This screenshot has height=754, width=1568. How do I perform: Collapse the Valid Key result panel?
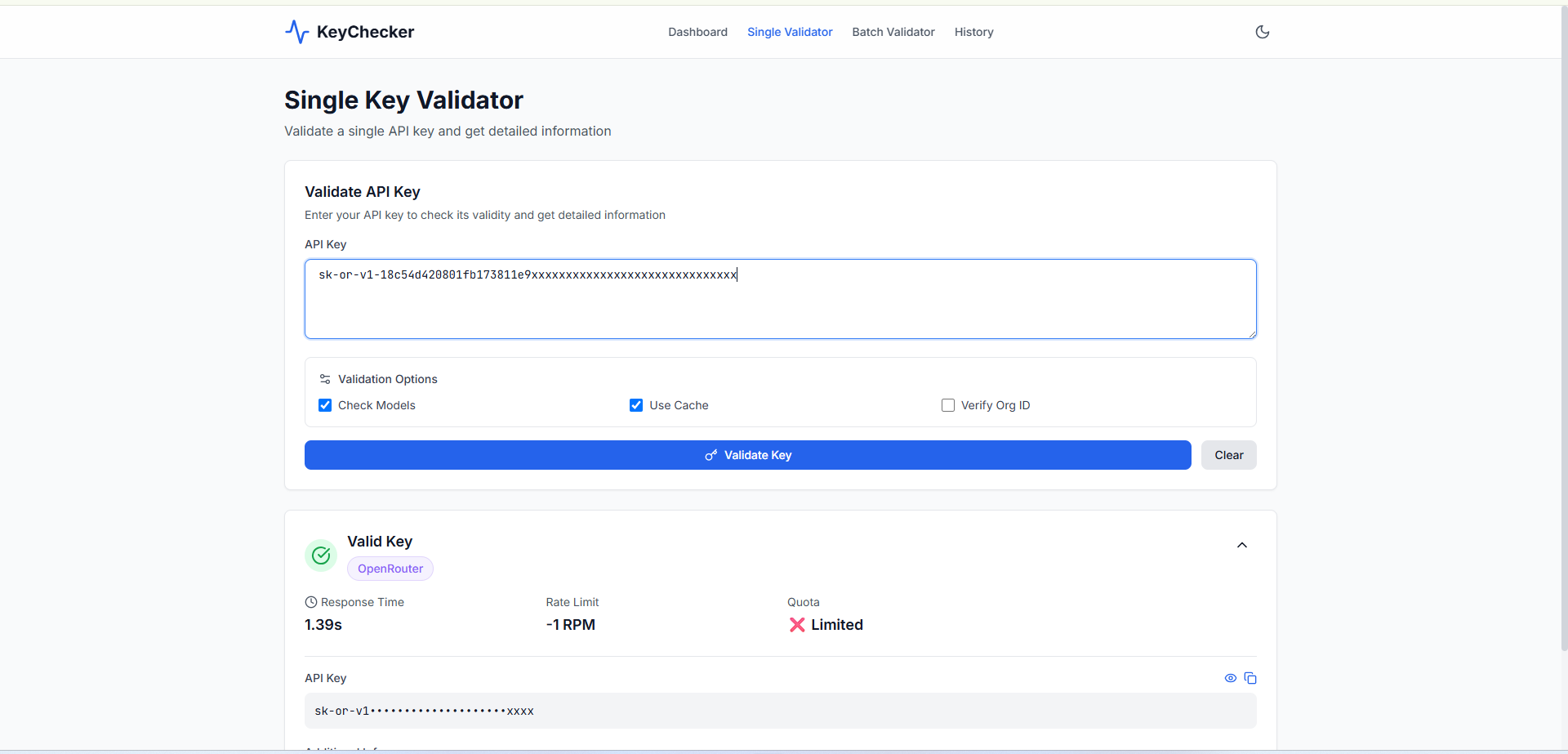click(x=1242, y=545)
